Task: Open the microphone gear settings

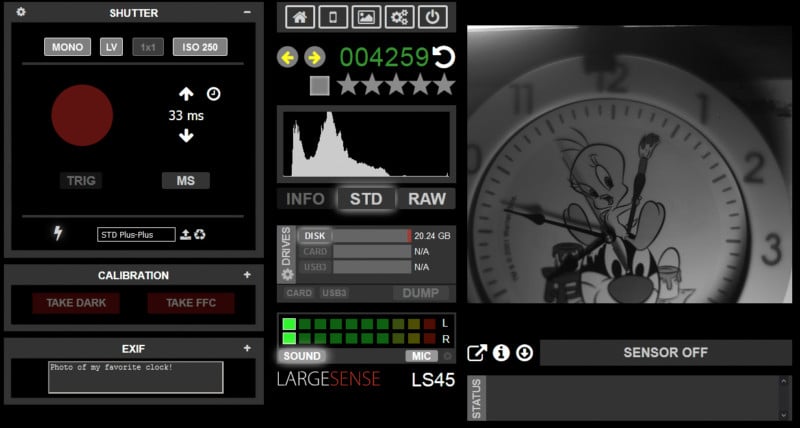Action: pyautogui.click(x=447, y=356)
